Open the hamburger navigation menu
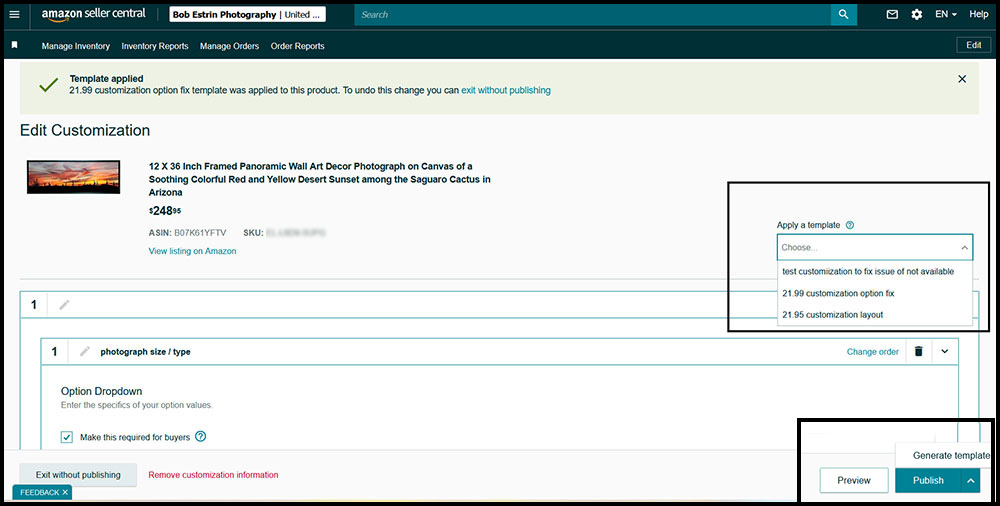 [14, 14]
